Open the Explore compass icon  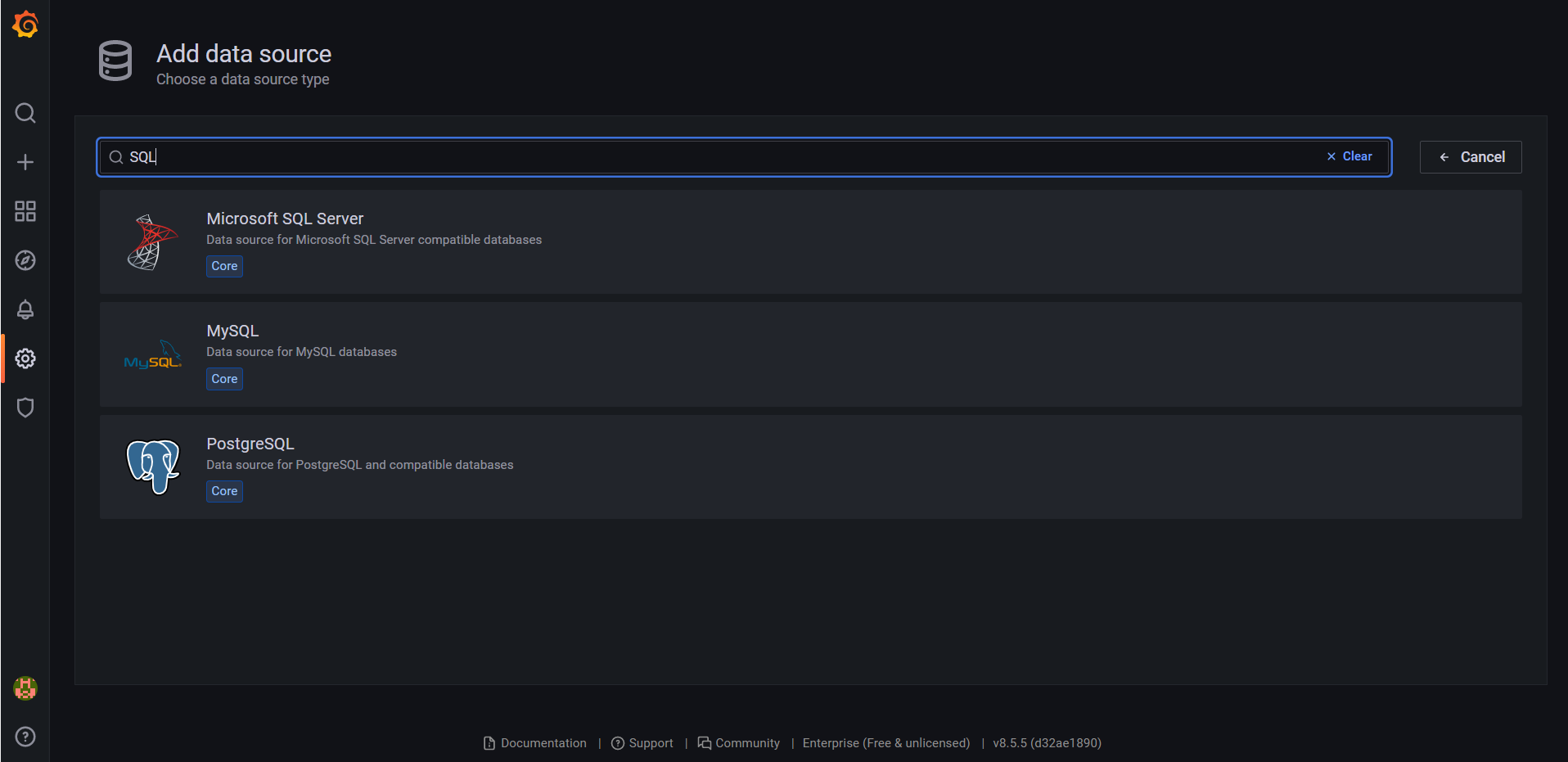[25, 260]
